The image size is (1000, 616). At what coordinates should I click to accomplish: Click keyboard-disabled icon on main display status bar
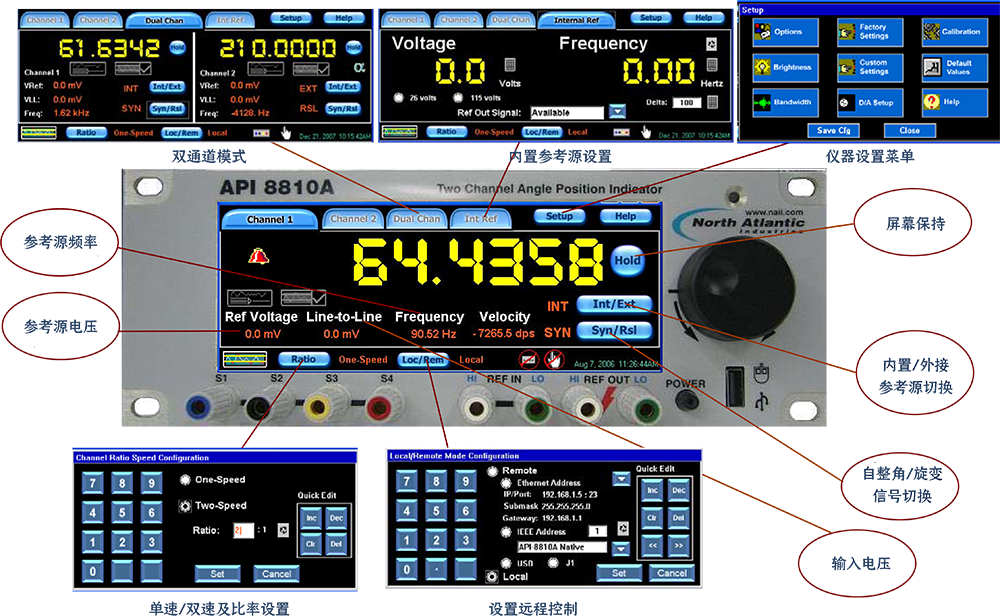(528, 360)
